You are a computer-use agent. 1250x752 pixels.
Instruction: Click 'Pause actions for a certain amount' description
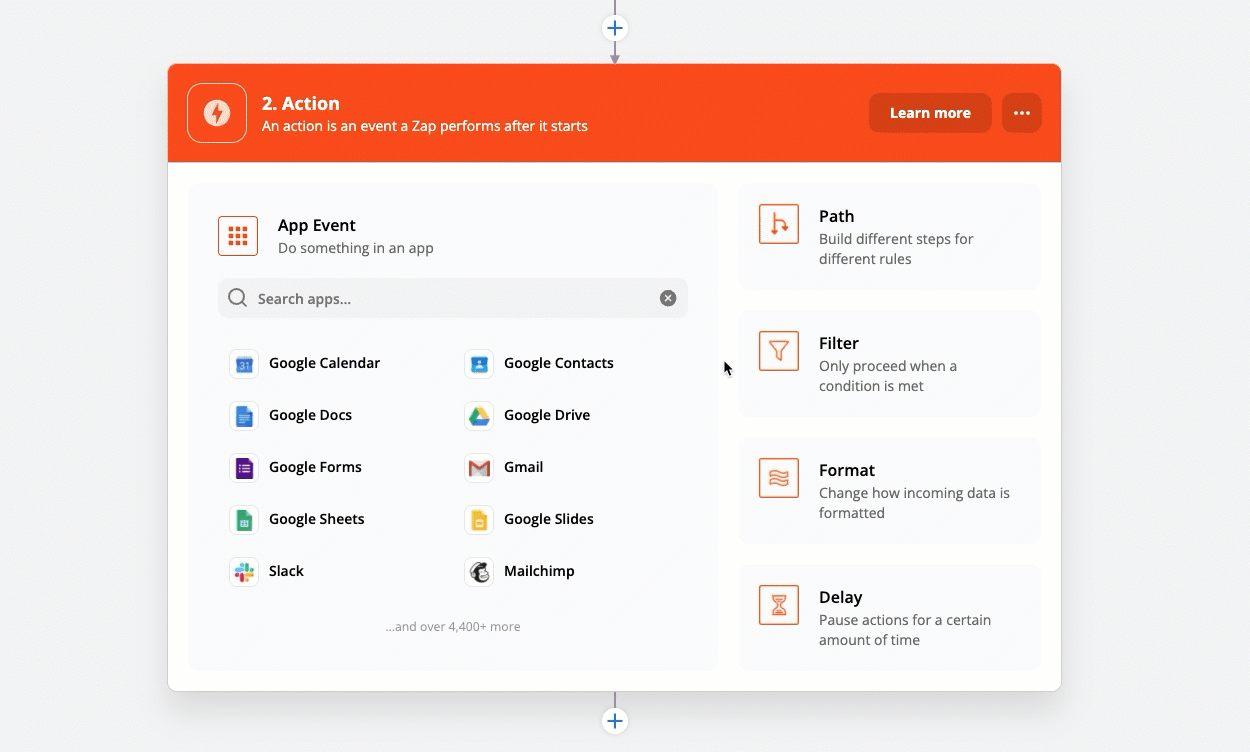click(905, 630)
